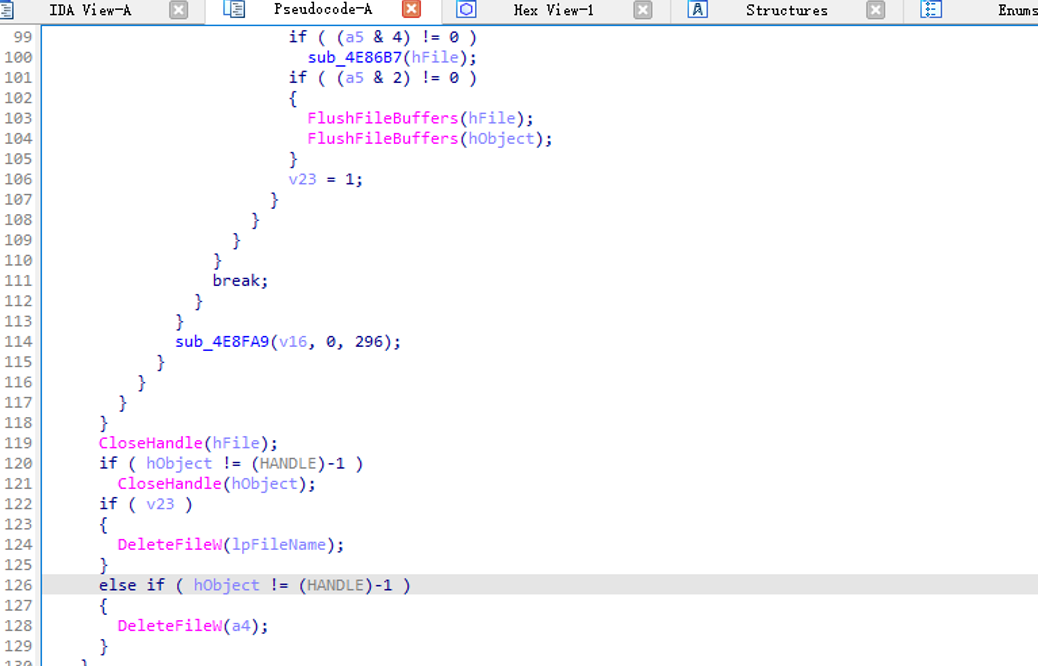The width and height of the screenshot is (1038, 666).
Task: Switch to the Structures tab
Action: pyautogui.click(x=787, y=11)
